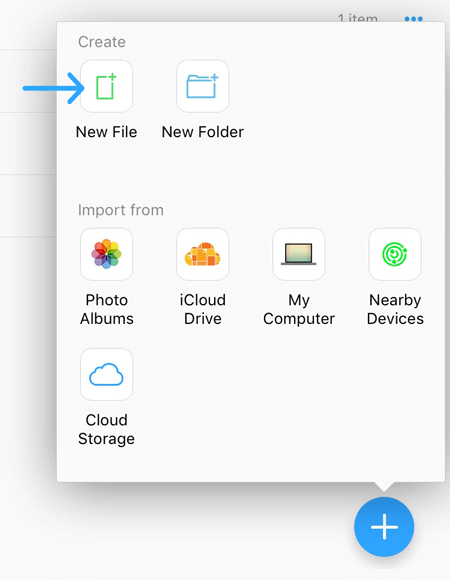This screenshot has height=580, width=450.
Task: Click the "Create" section header
Action: point(102,42)
